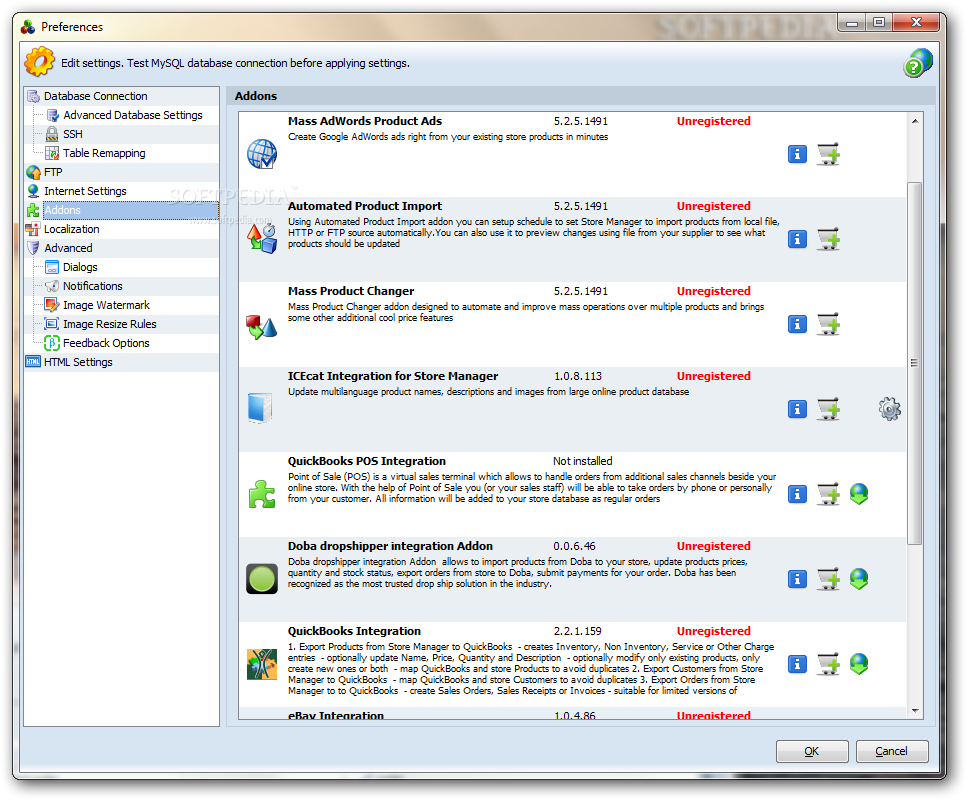967x800 pixels.
Task: Click the addons list scrollbar thumb
Action: click(915, 363)
